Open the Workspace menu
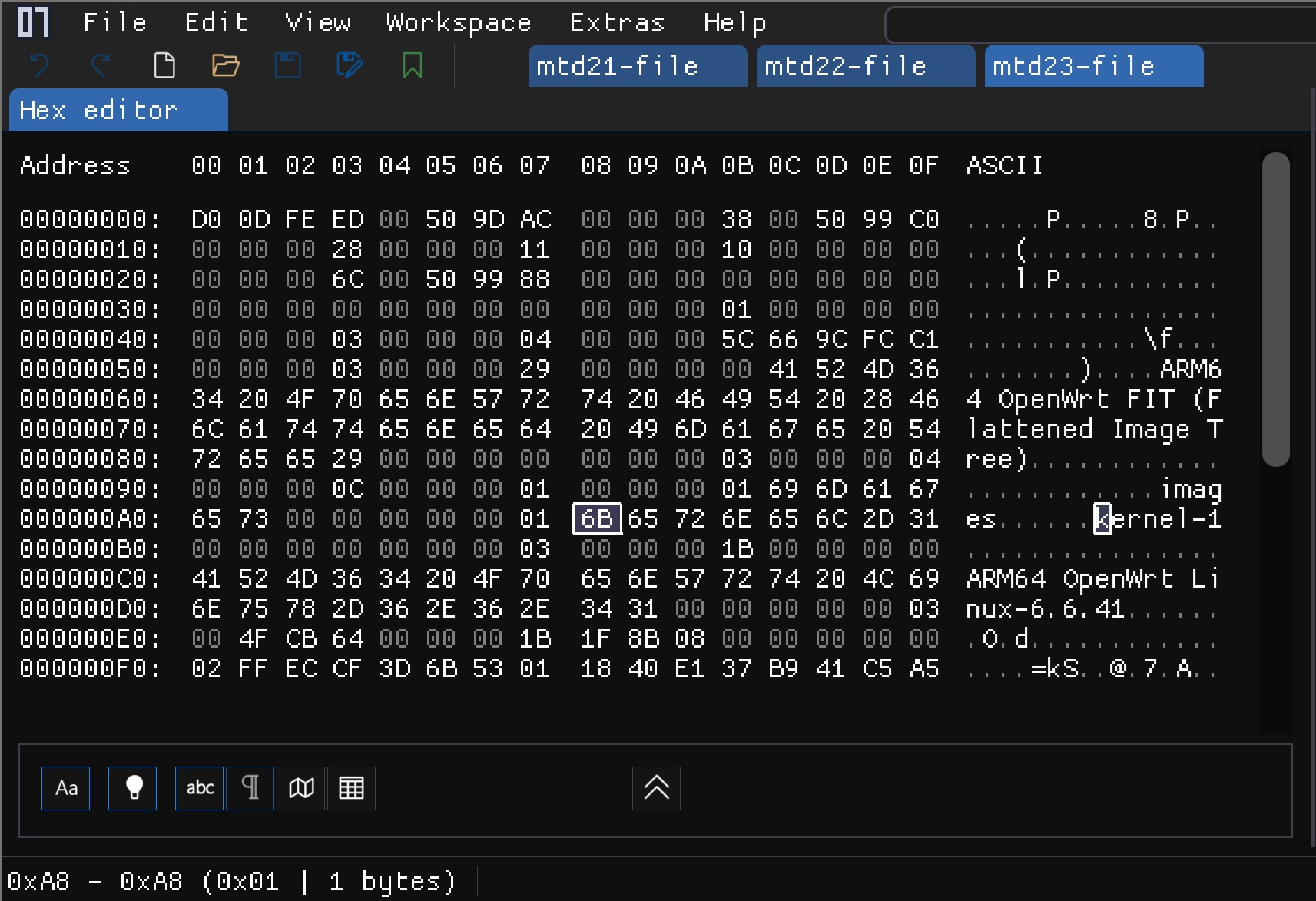The image size is (1316, 901). point(459,23)
